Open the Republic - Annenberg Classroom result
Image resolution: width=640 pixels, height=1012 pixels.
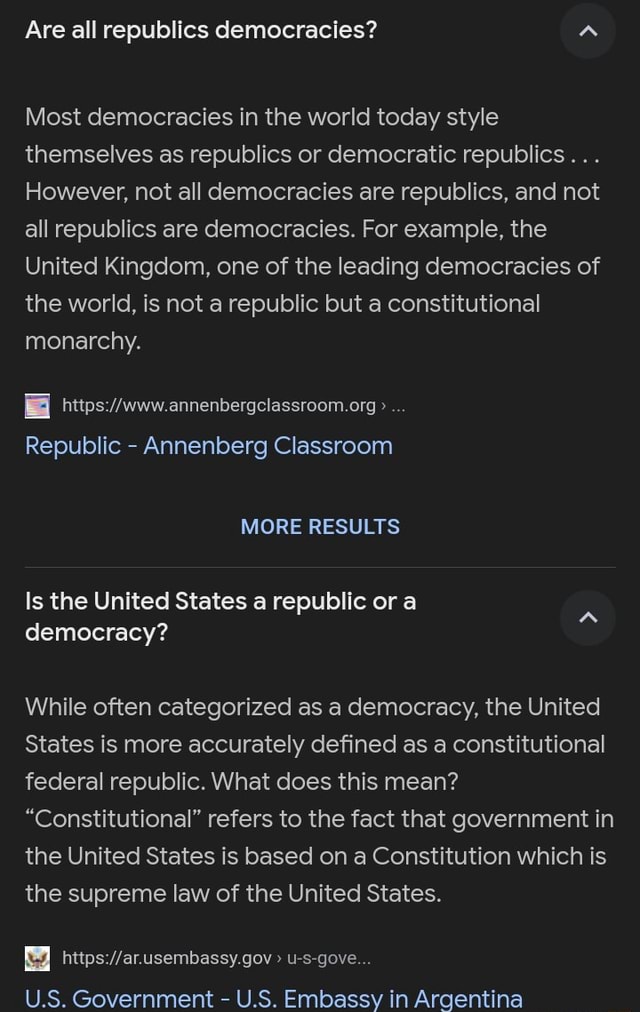[208, 446]
